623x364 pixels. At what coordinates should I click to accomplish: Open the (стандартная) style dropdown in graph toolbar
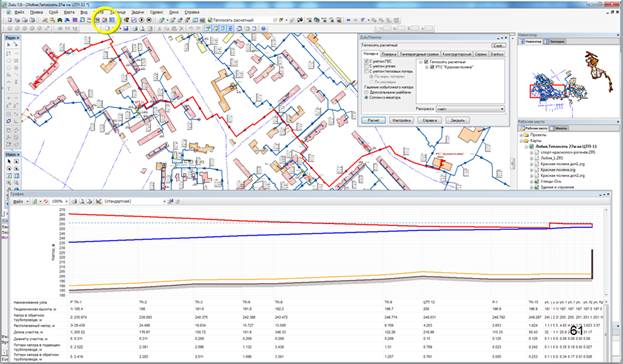(135, 201)
